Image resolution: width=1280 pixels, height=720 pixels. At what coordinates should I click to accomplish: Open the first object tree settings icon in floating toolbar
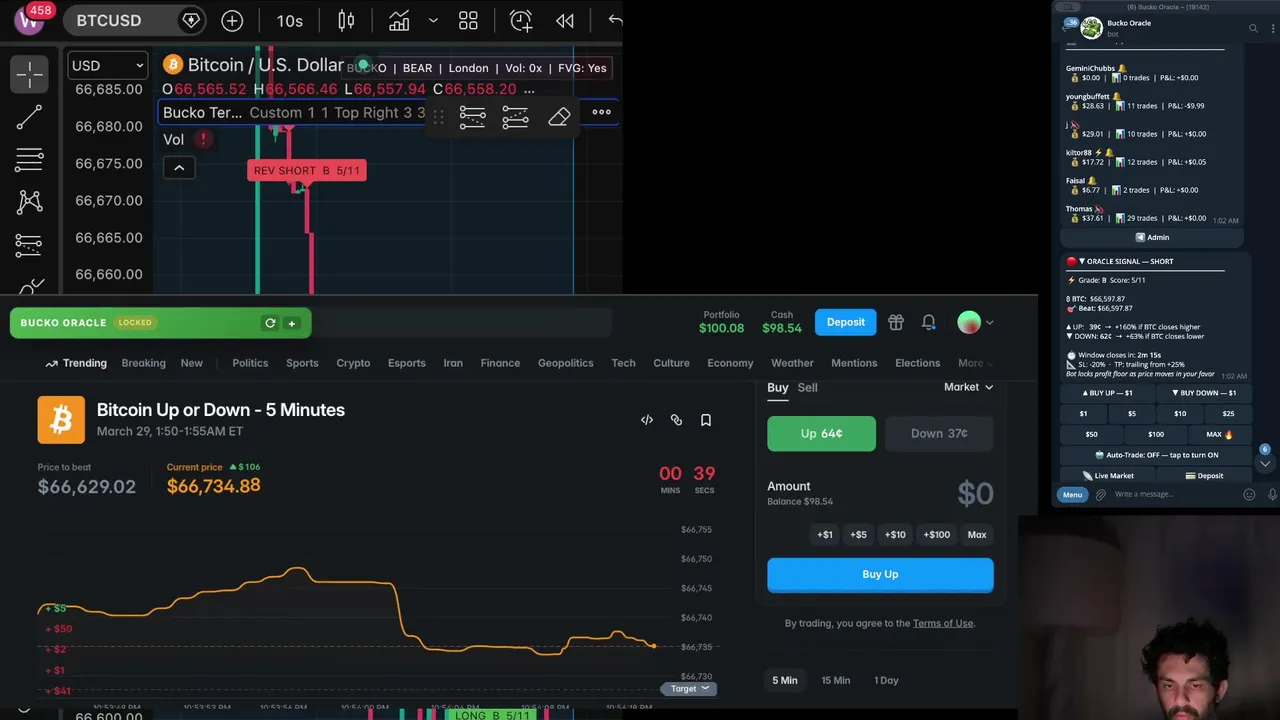coord(472,116)
